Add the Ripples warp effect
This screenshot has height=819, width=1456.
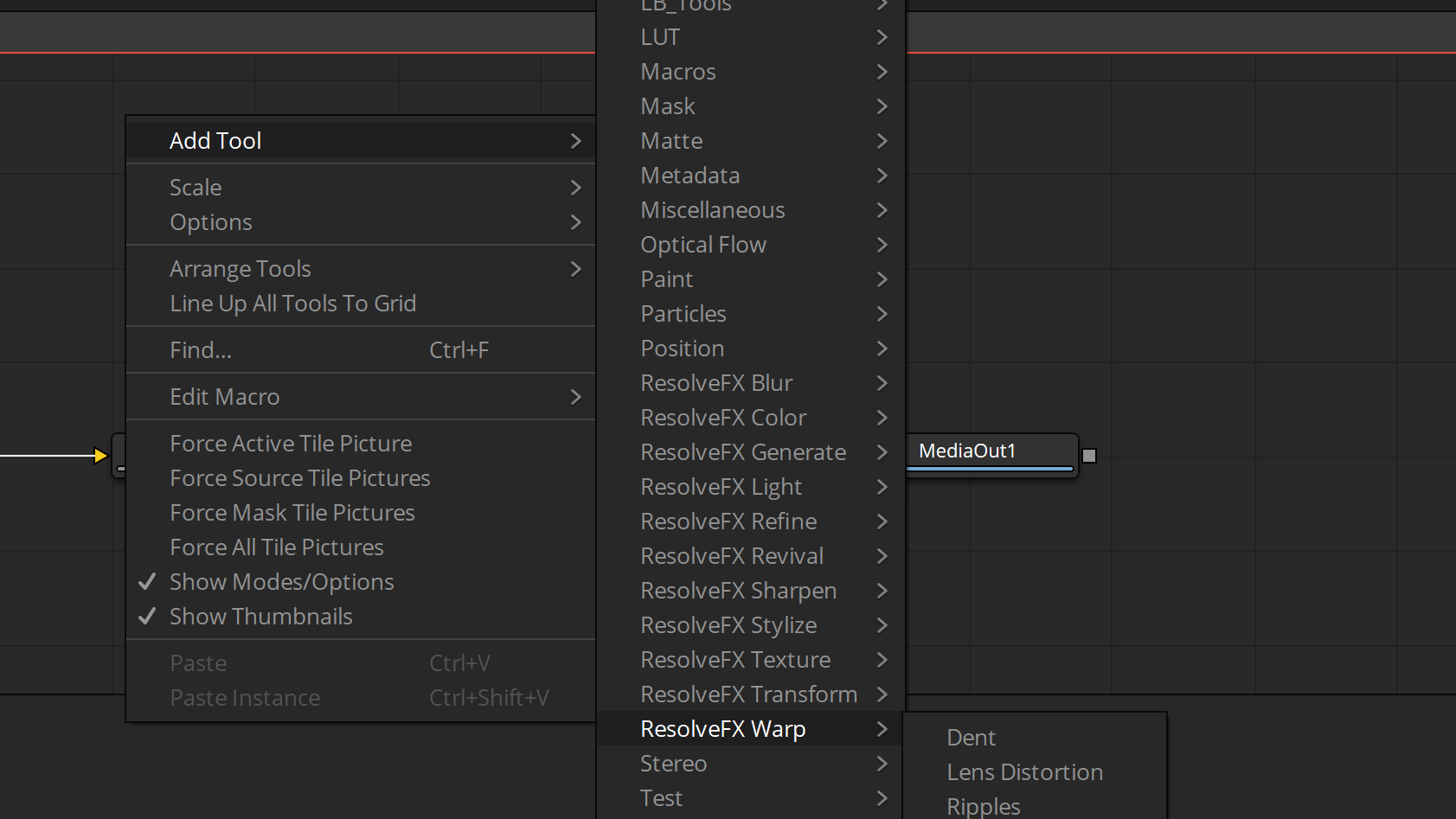(1035, 805)
